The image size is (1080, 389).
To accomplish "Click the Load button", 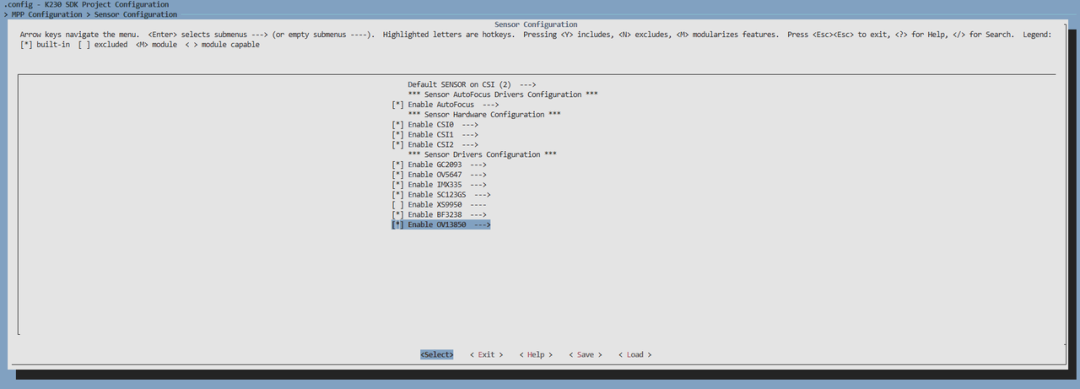I will point(635,355).
